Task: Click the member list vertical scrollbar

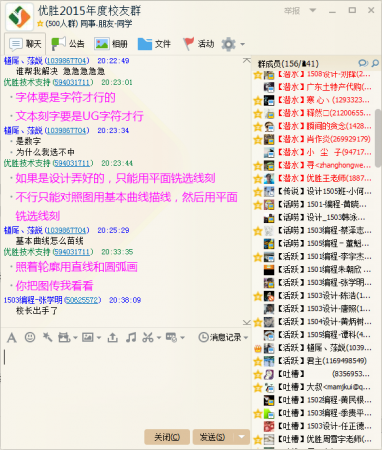Action: point(378,138)
